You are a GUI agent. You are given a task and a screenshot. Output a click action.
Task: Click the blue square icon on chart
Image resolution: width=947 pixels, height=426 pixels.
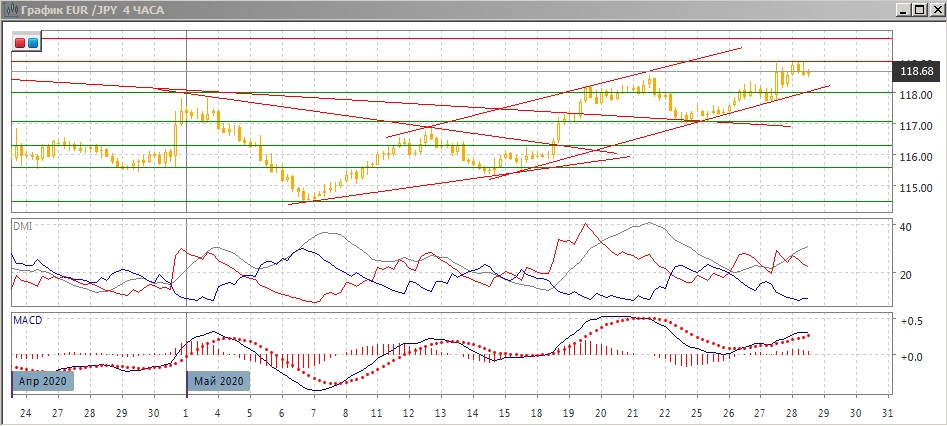click(32, 43)
